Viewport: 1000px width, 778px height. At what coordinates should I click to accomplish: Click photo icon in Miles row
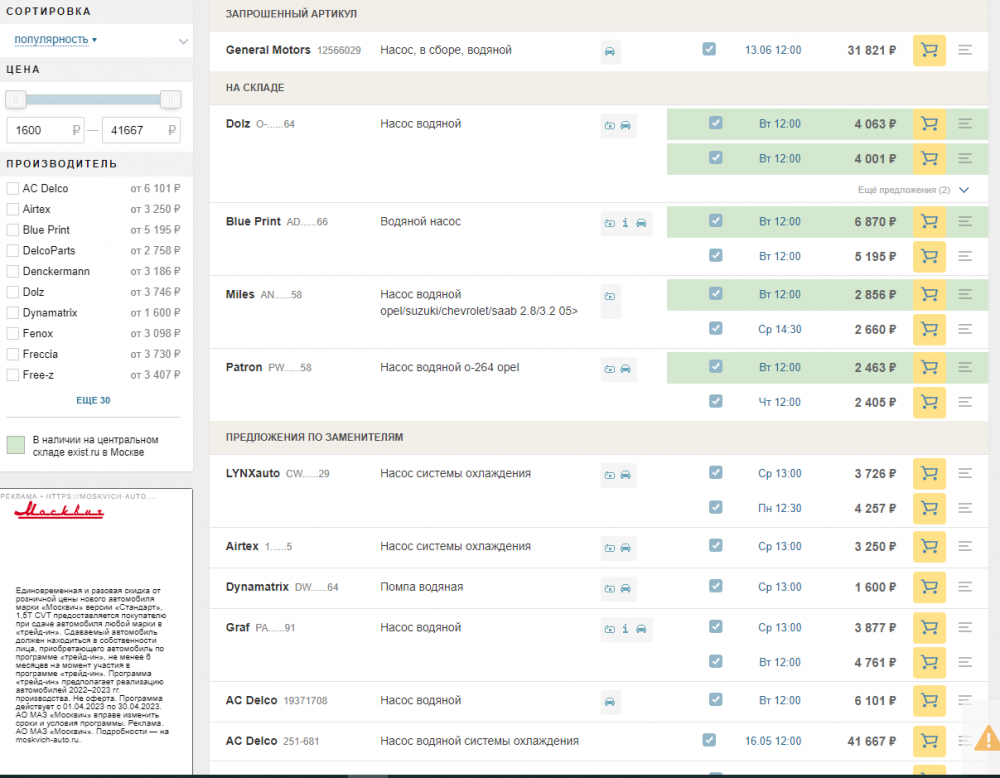click(x=610, y=296)
